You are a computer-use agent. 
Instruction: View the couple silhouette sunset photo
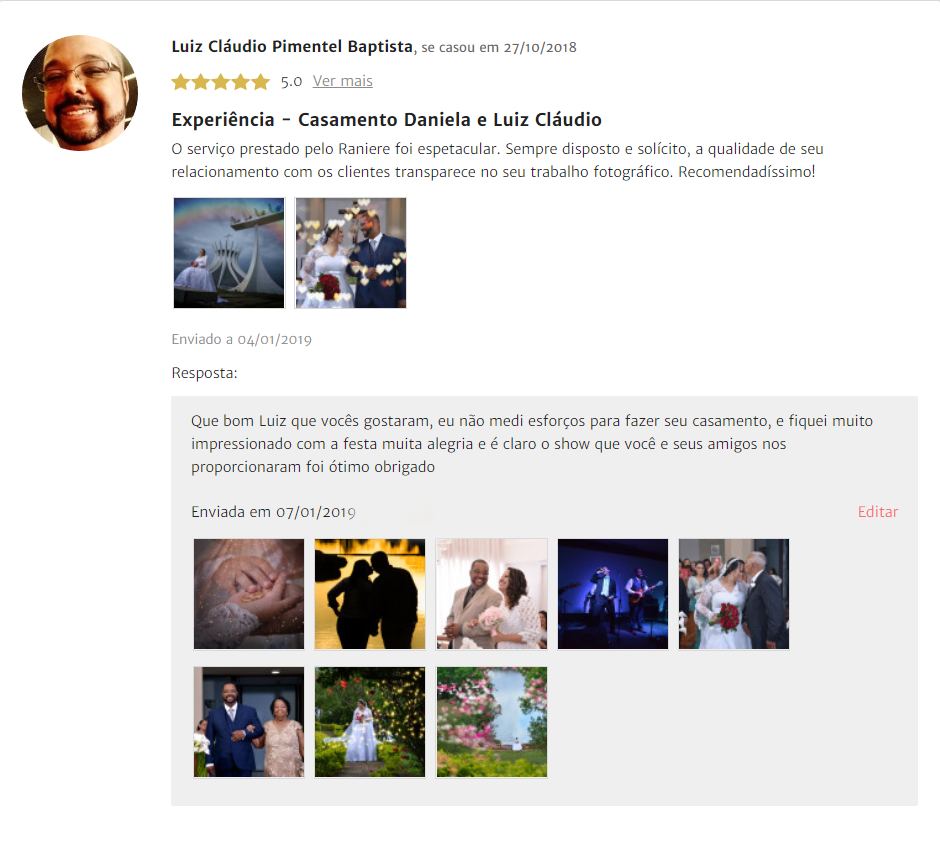tap(370, 594)
